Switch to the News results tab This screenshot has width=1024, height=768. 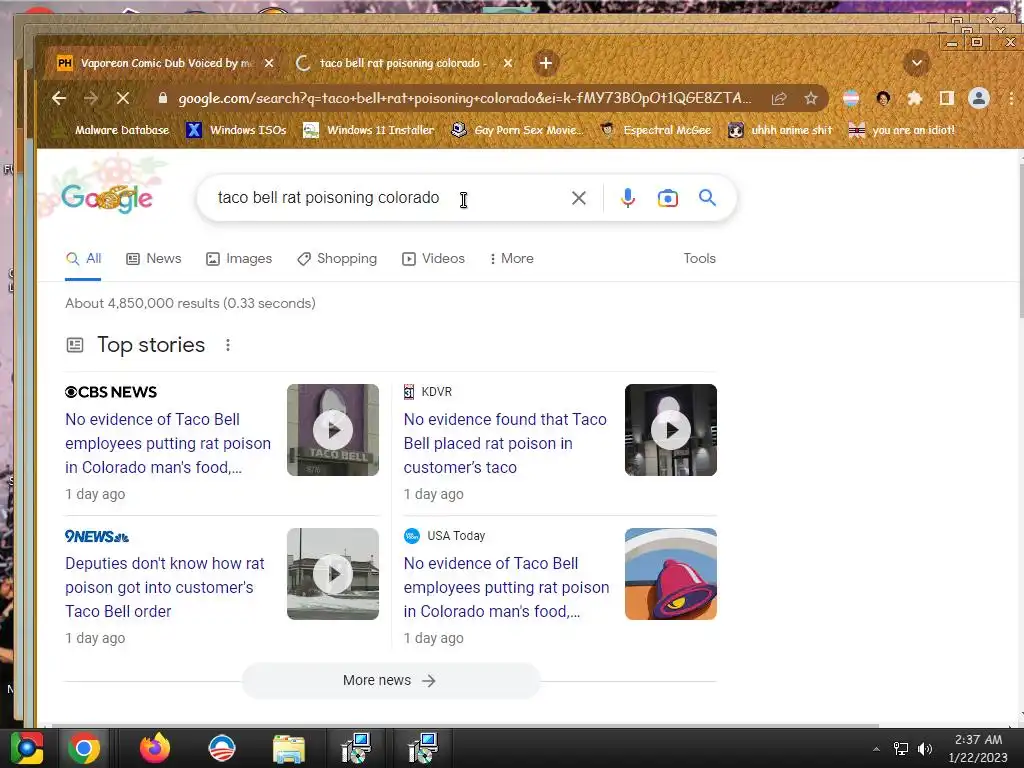click(154, 259)
